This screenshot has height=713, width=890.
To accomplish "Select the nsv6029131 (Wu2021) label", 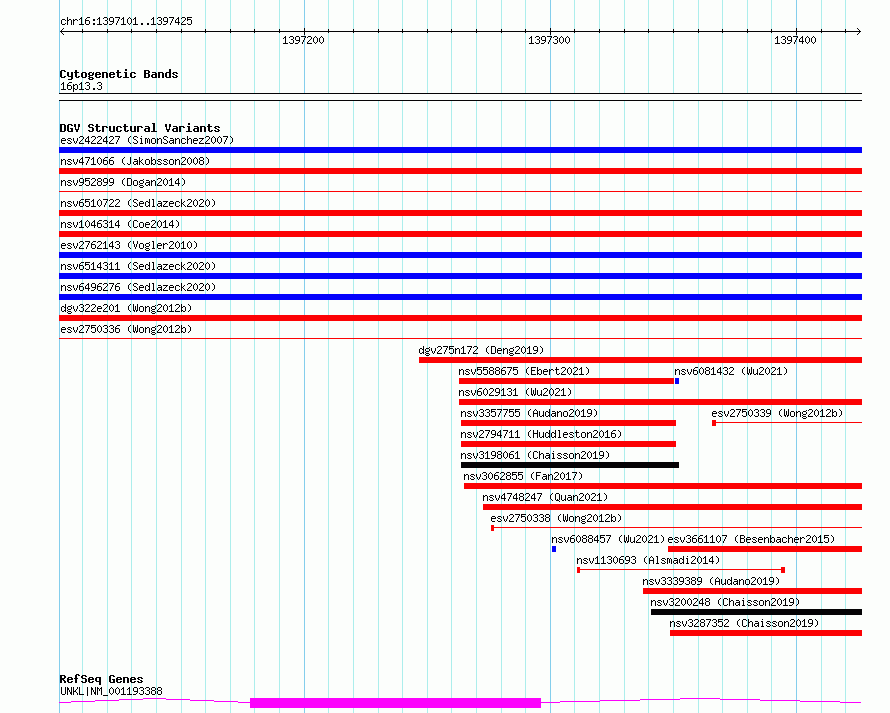I will click(515, 392).
